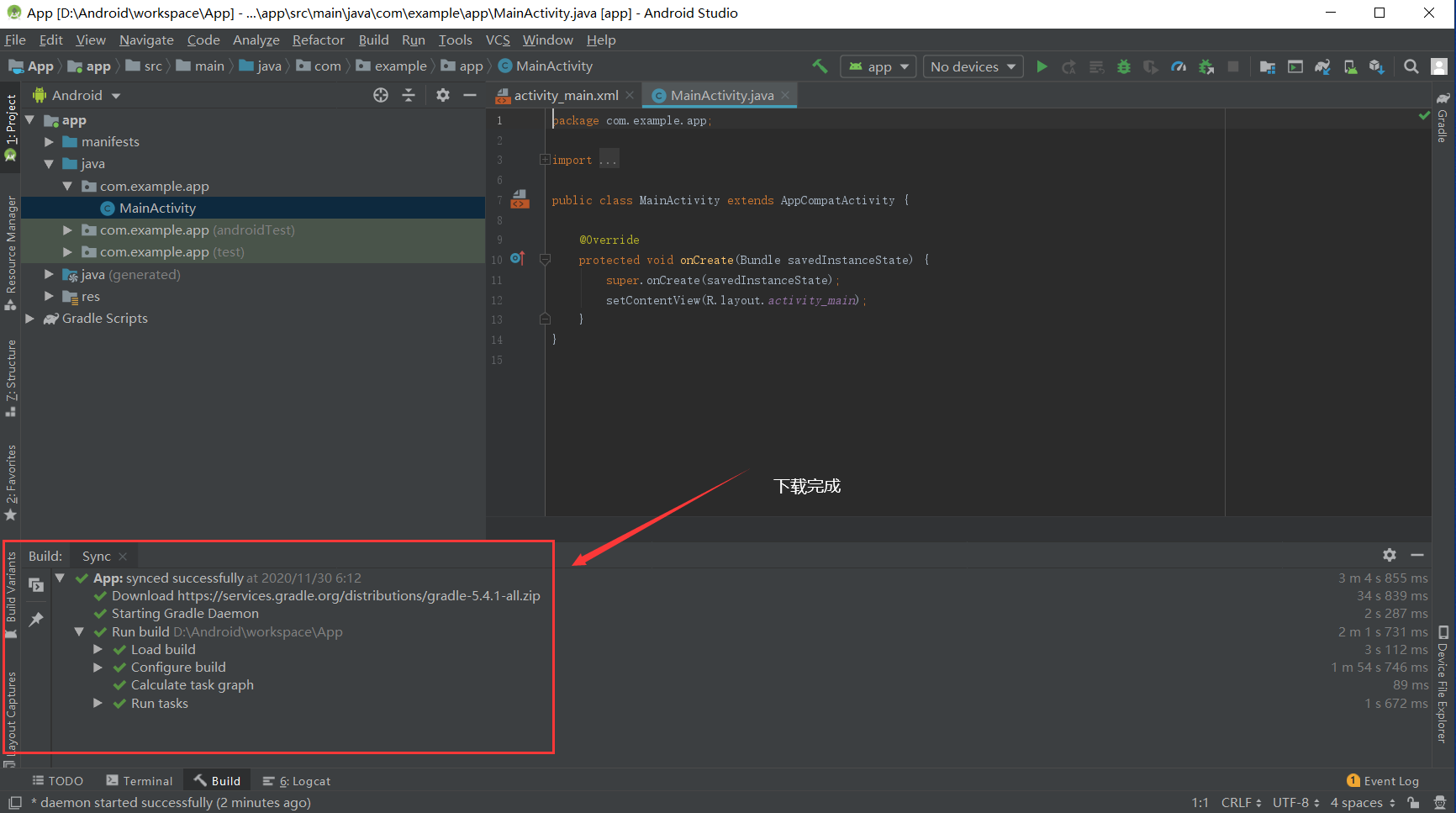Click Apply Changes and Restart Activity icon
The width and height of the screenshot is (1456, 813).
[1068, 66]
